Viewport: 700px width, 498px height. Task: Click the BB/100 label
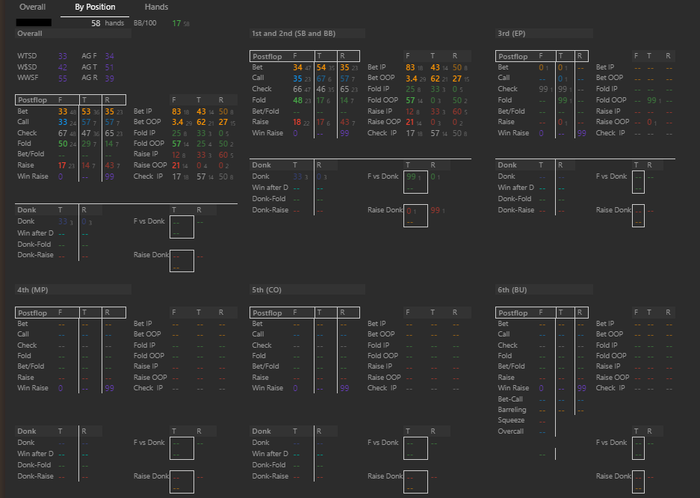point(145,23)
